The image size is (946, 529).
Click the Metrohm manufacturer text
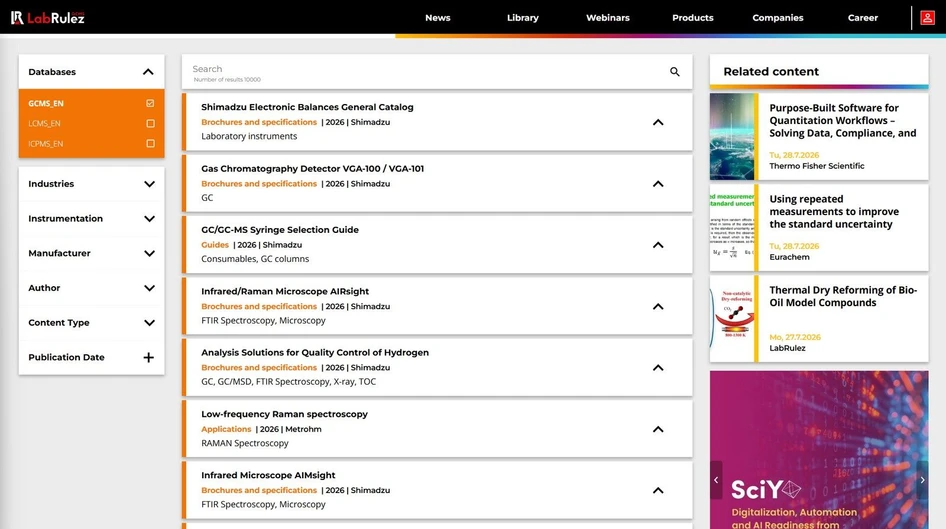303,429
